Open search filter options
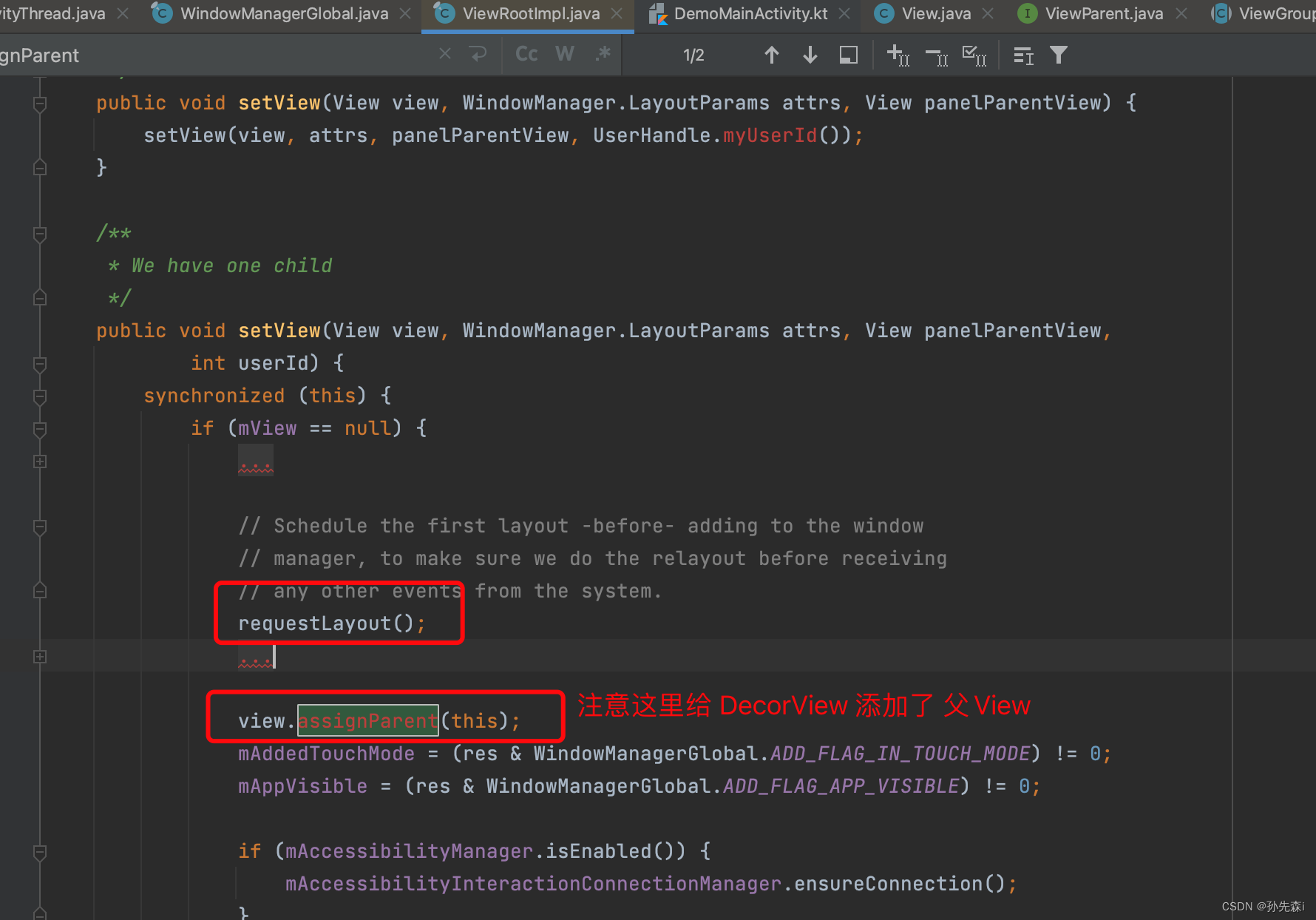 1059,55
